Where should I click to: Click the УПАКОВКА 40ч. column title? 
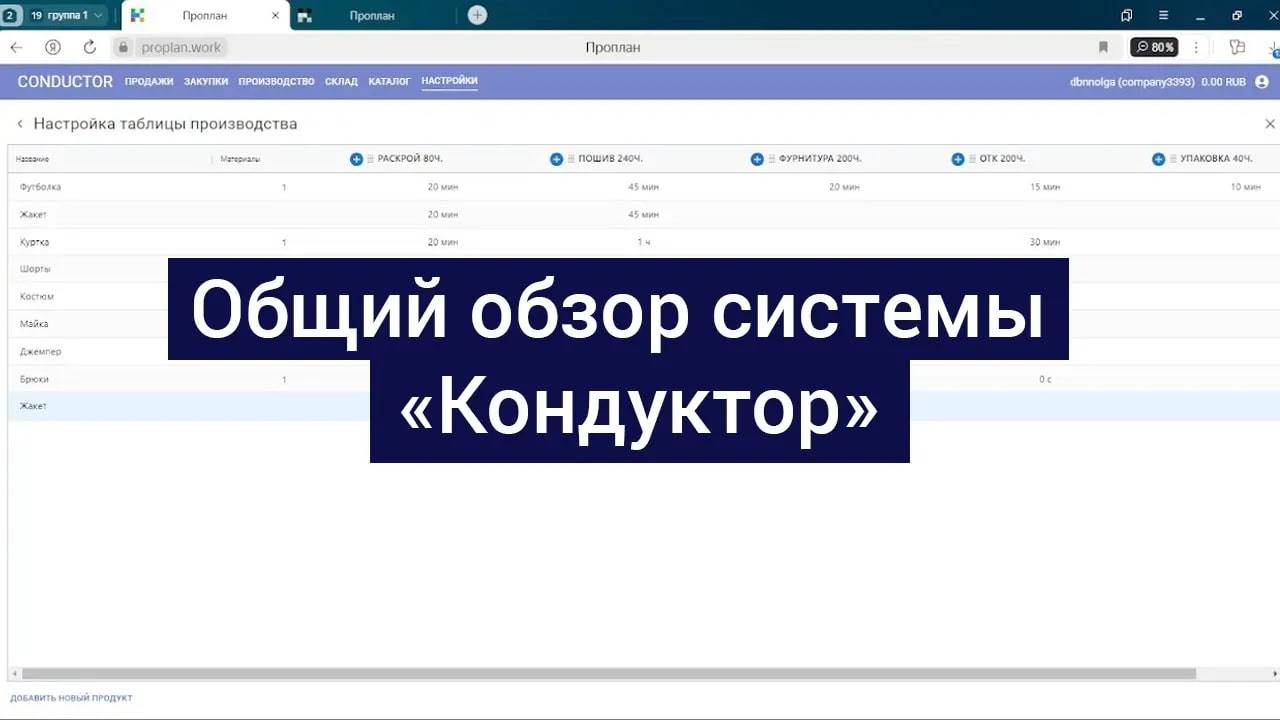(x=1216, y=159)
